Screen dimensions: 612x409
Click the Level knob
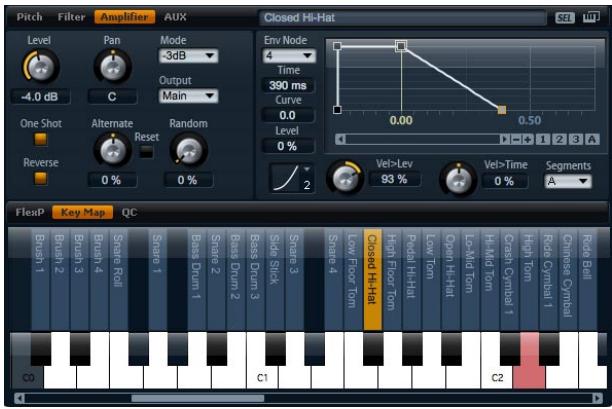point(41,67)
